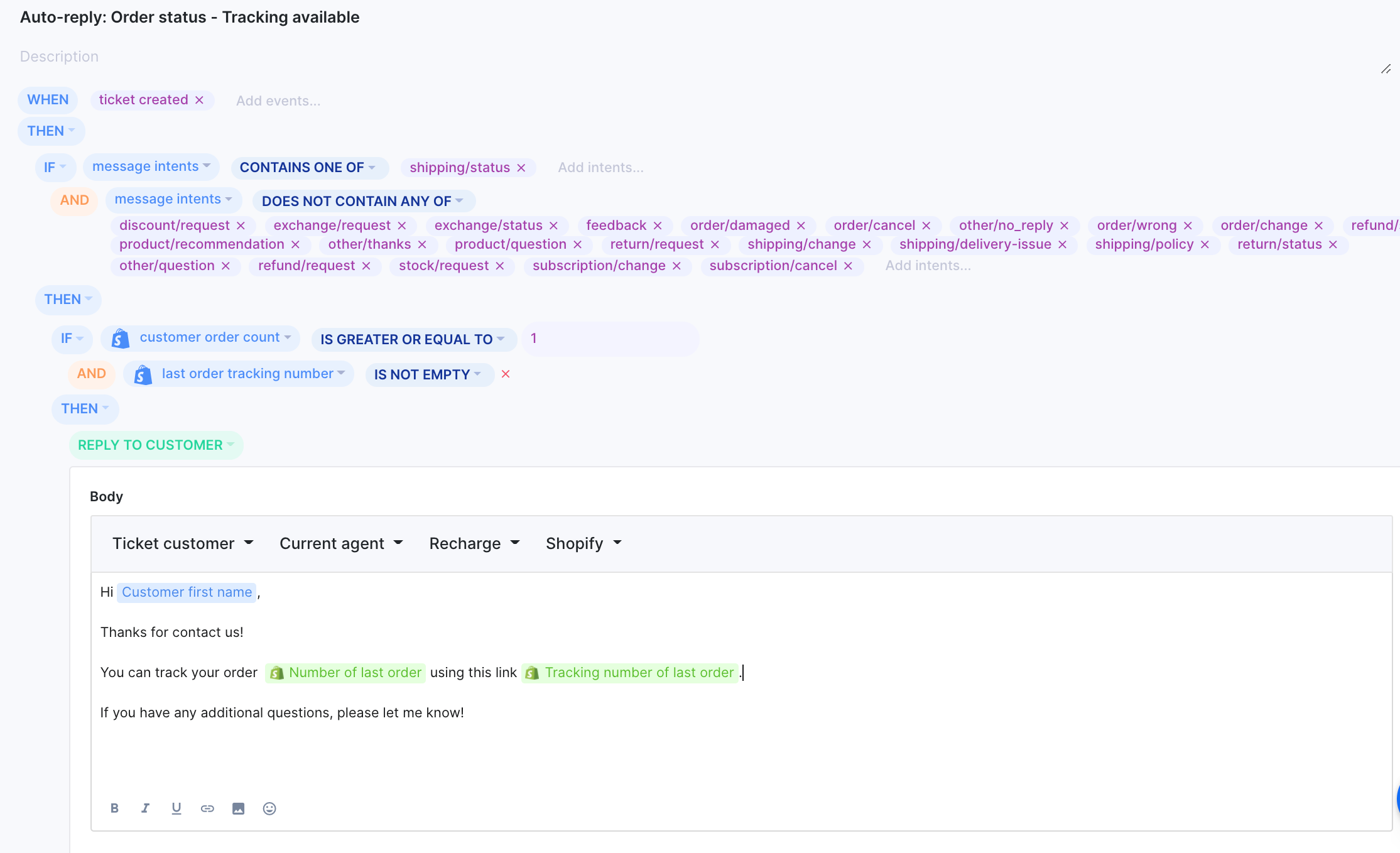Insert a hyperlink in the body

pyautogui.click(x=207, y=808)
